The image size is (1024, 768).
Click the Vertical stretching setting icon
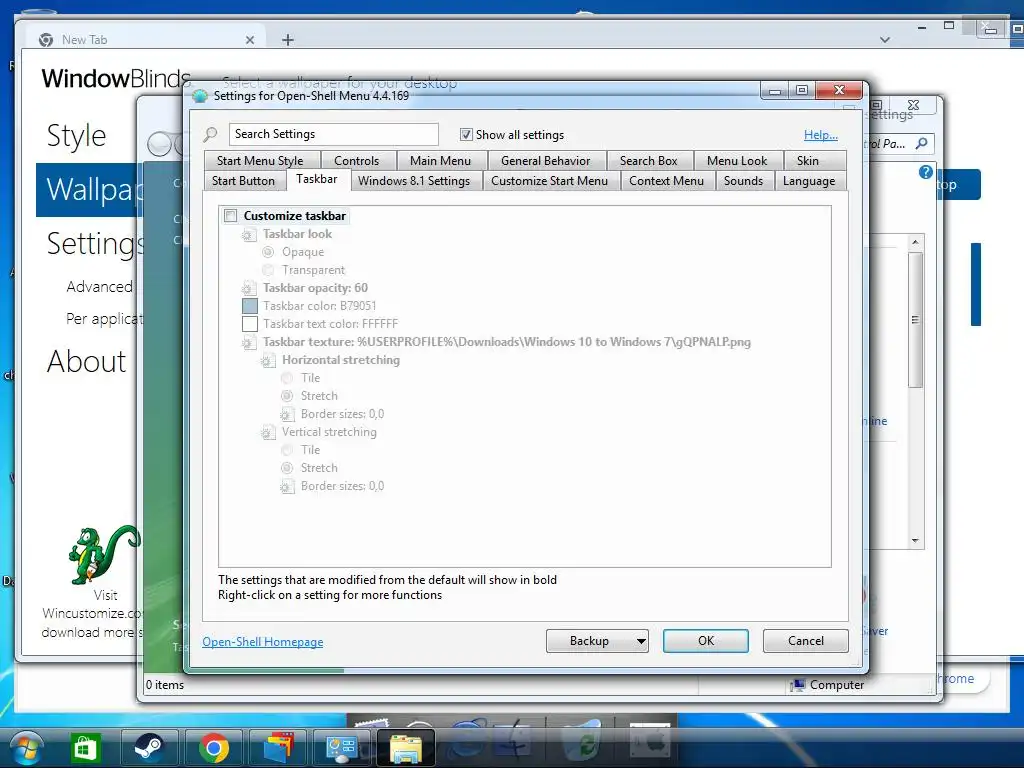(x=268, y=432)
